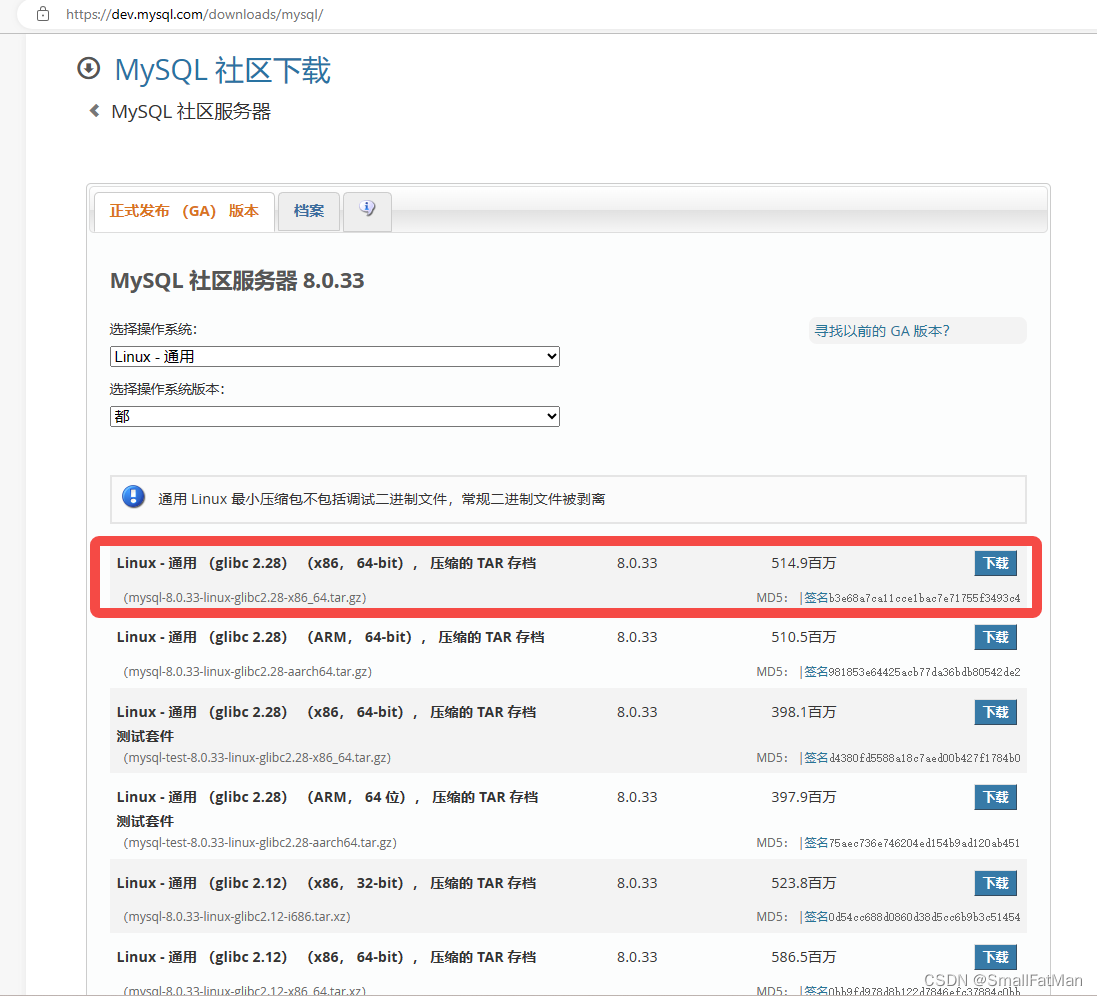Click the Linux glibc 2.28 ARM 64-bit title
The width and height of the screenshot is (1097, 996).
click(x=330, y=638)
